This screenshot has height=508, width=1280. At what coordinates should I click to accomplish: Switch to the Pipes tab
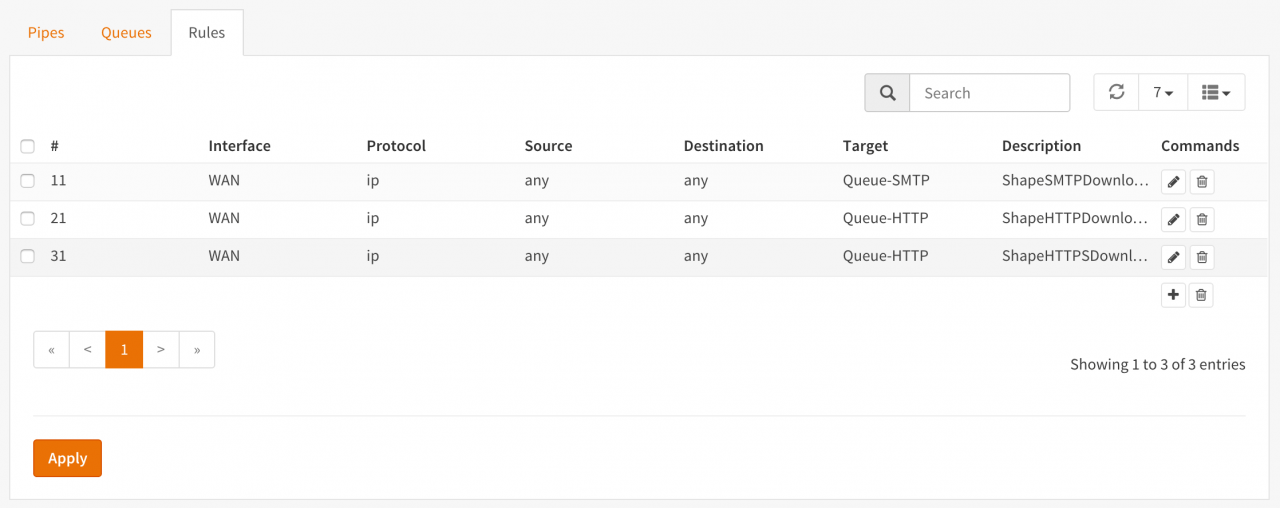point(46,33)
